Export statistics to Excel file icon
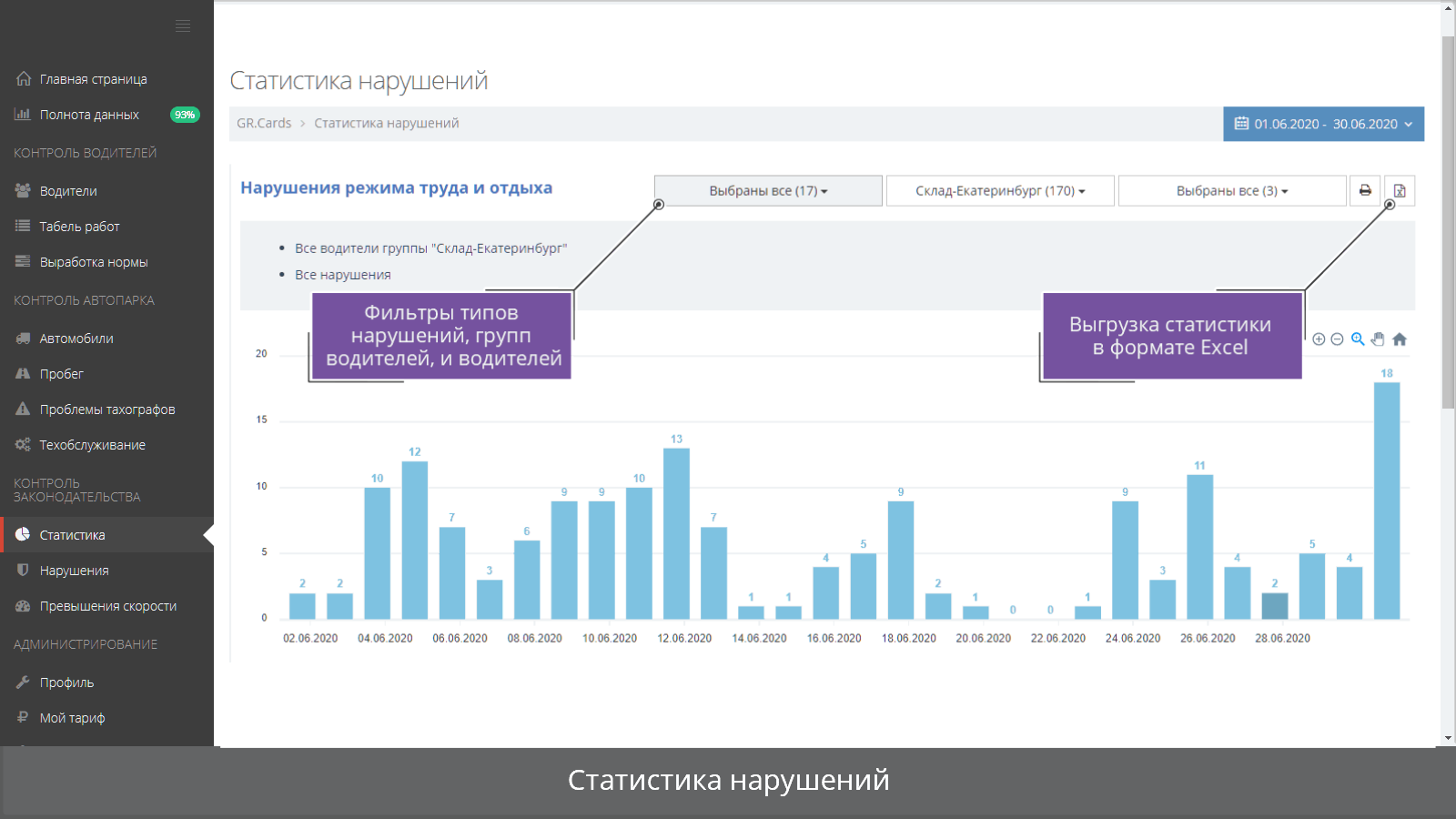The image size is (1456, 819). click(x=1400, y=191)
